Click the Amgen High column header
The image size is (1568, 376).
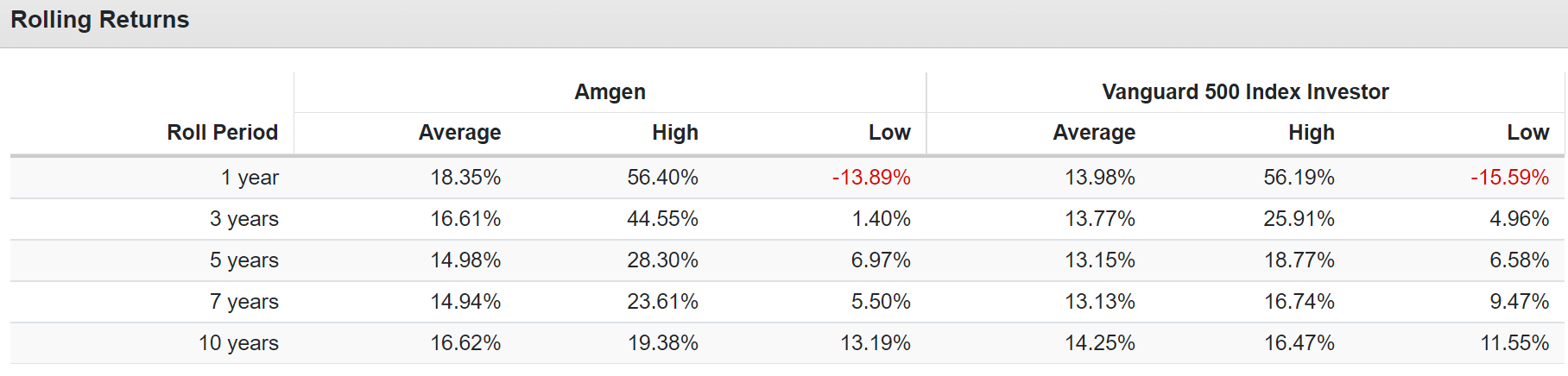[675, 132]
